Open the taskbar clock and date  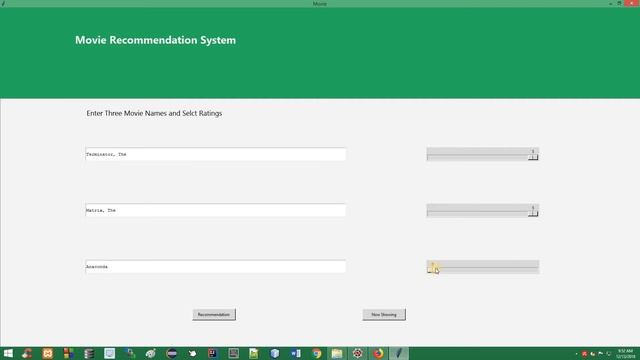tap(626, 353)
